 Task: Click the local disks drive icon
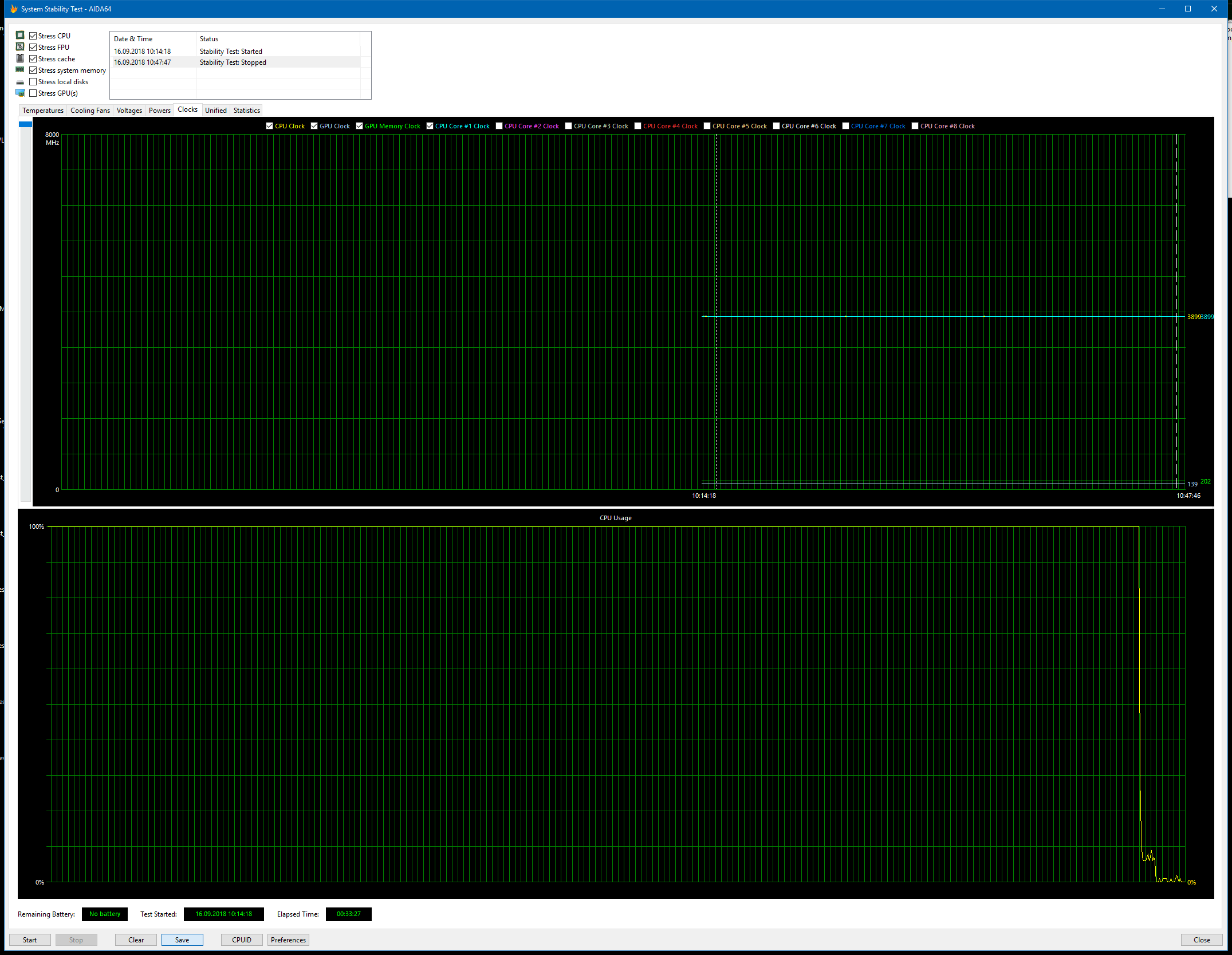tap(20, 82)
